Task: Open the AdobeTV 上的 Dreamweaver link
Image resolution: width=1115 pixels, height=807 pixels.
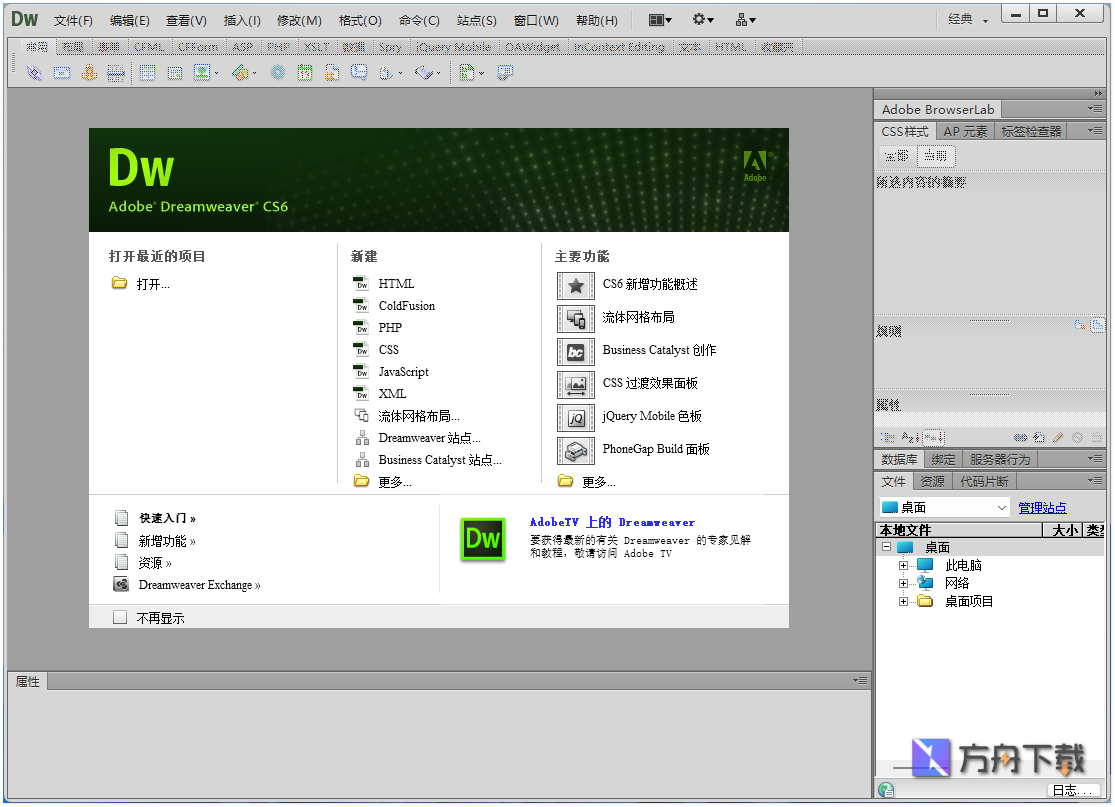Action: [x=612, y=522]
